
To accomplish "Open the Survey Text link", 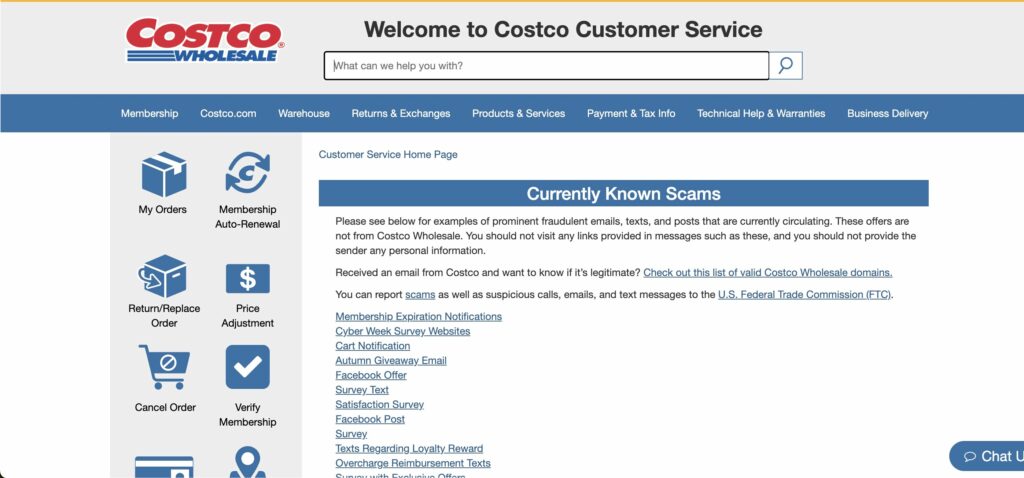I will pos(362,390).
